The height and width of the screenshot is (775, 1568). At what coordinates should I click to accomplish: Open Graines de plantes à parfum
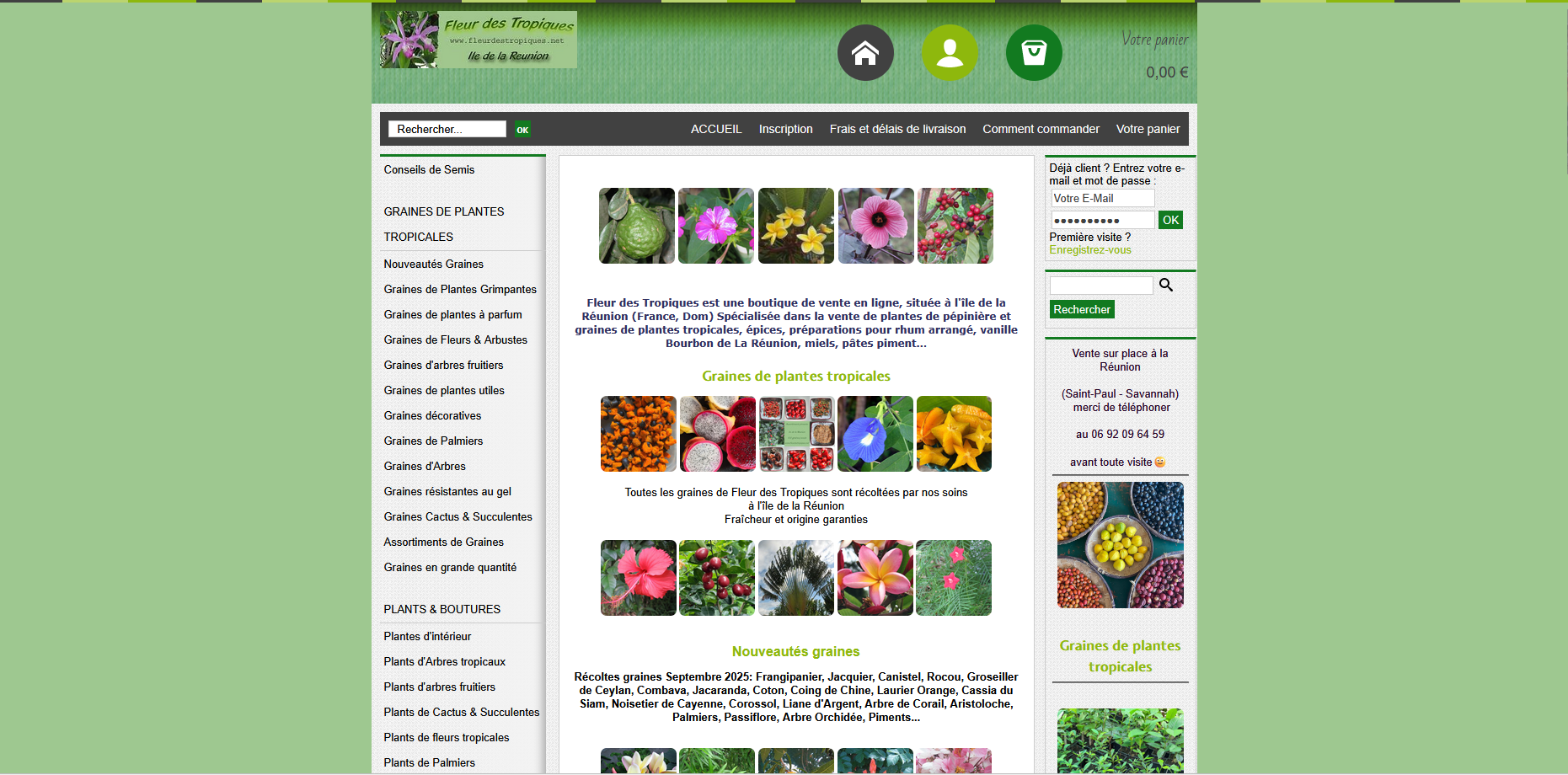[x=452, y=314]
